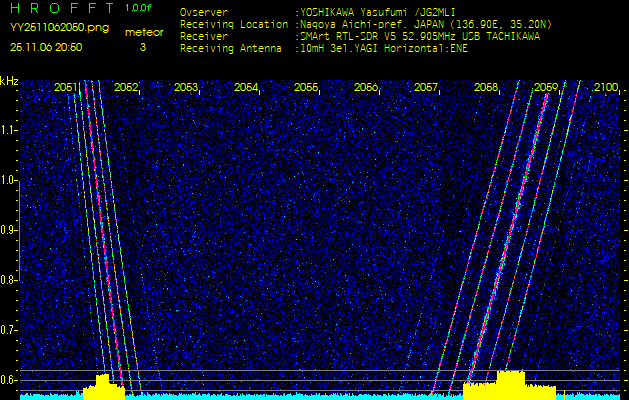Click the meteor count value 3
This screenshot has height=400, width=629.
coord(142,47)
